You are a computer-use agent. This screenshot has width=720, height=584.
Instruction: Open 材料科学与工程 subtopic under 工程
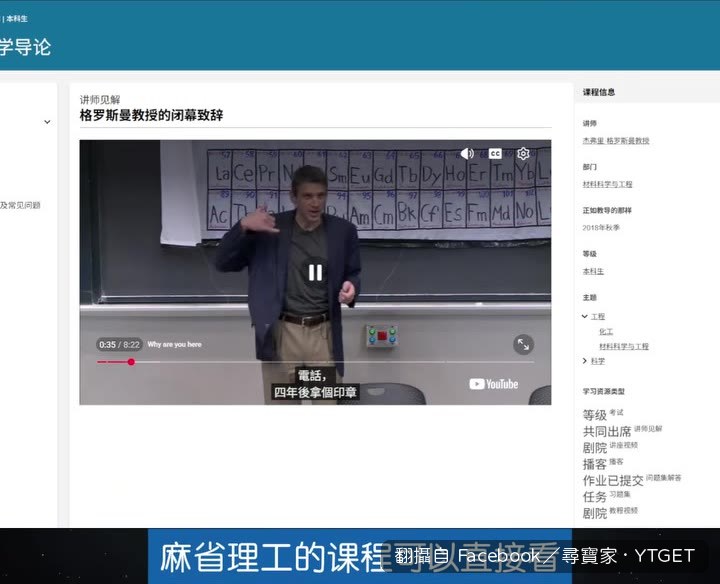click(624, 346)
